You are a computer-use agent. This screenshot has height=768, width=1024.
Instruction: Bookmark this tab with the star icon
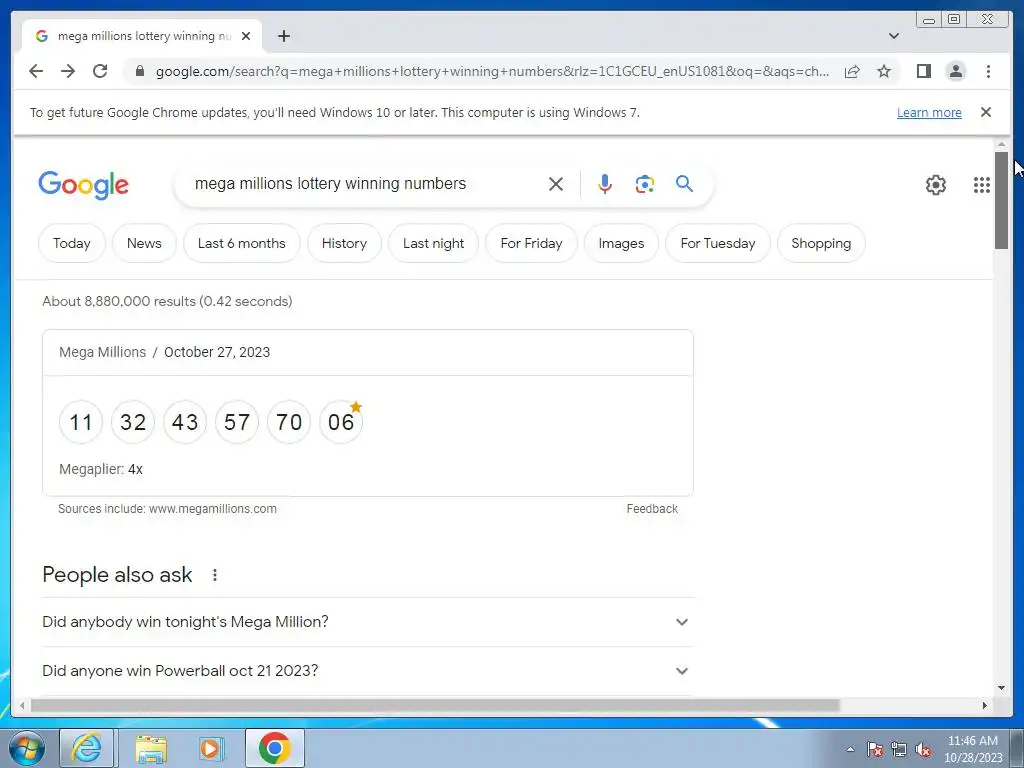[884, 71]
